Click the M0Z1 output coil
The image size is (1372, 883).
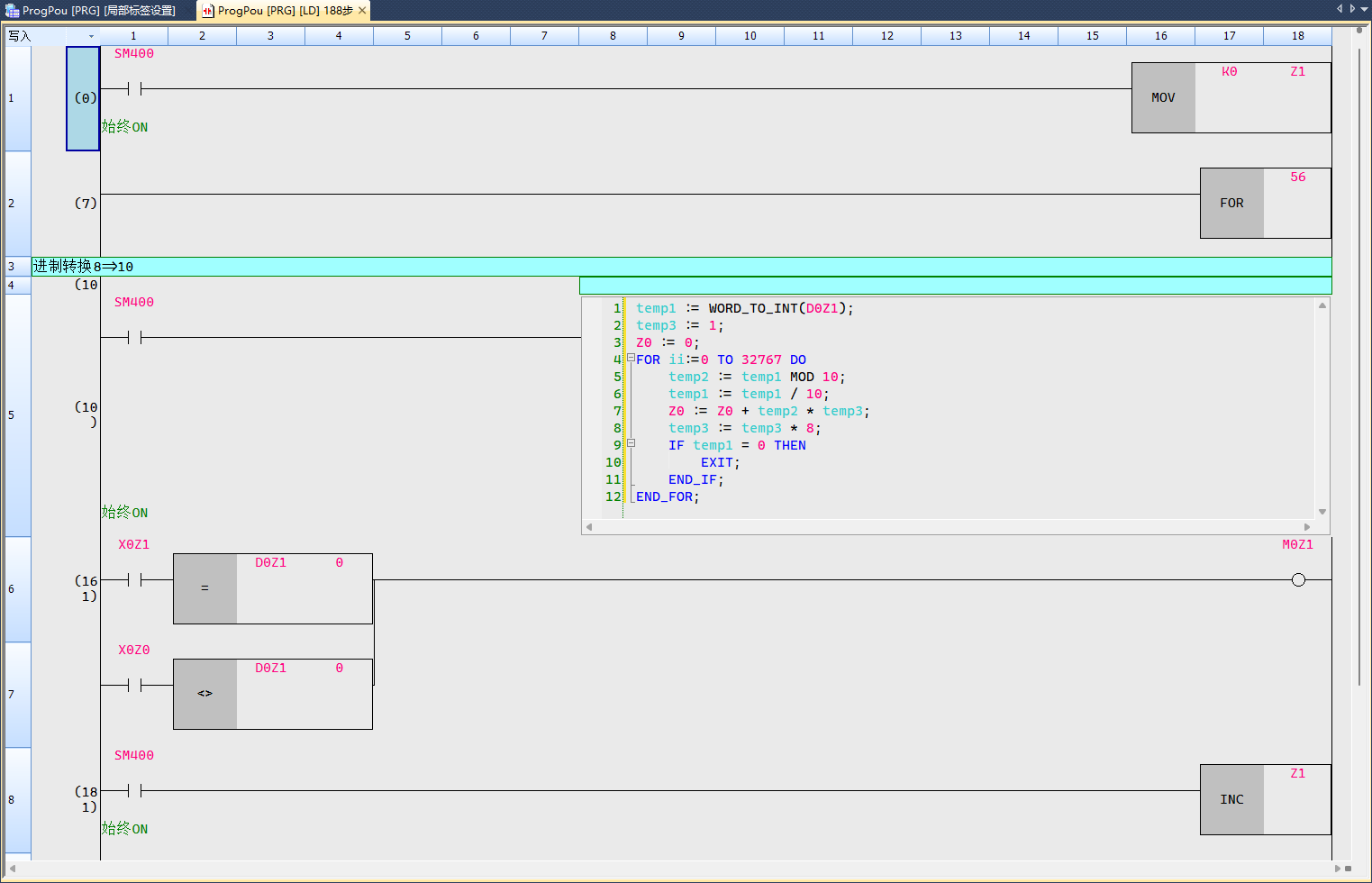pyautogui.click(x=1297, y=580)
